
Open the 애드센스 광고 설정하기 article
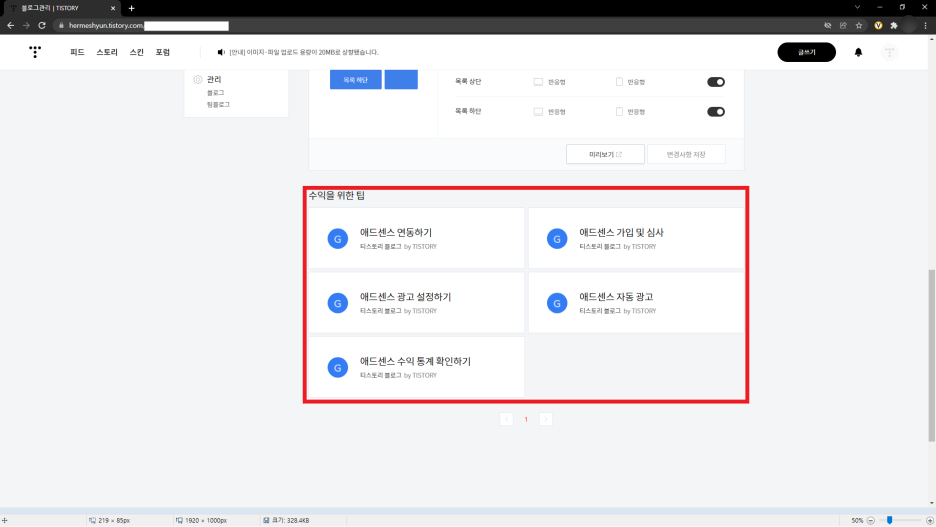click(405, 297)
